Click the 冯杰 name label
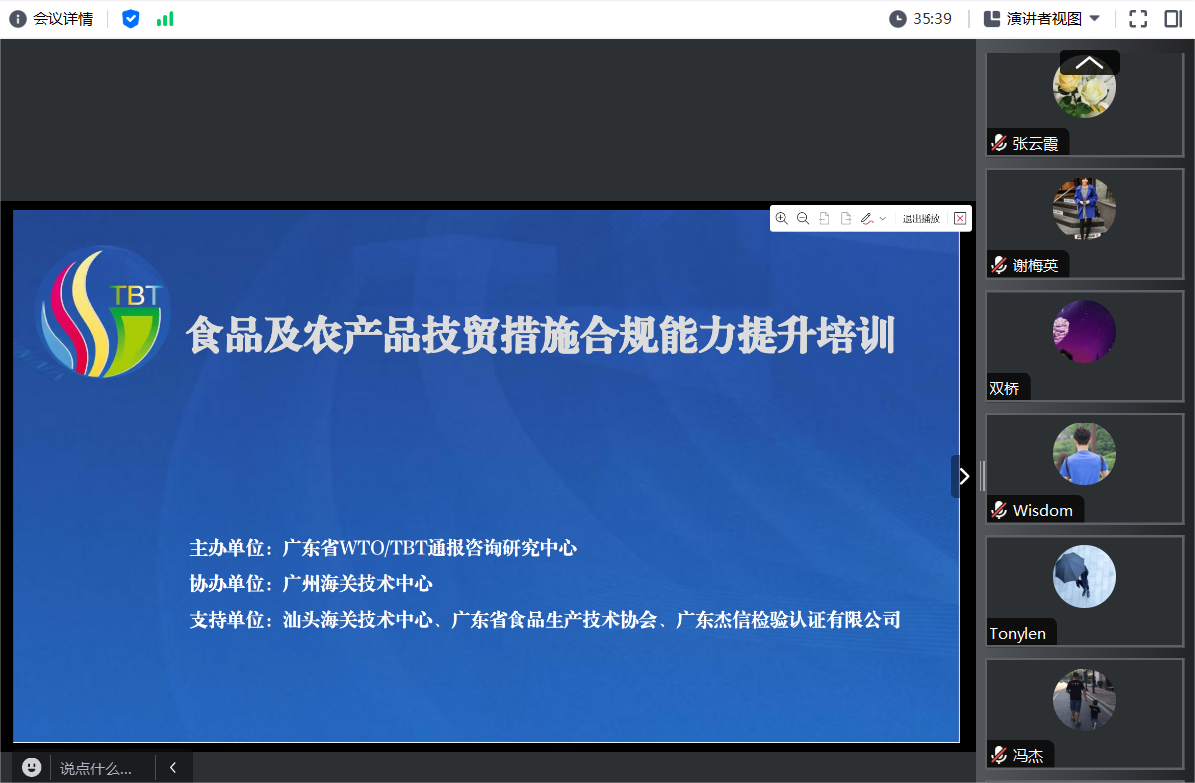This screenshot has width=1195, height=783. click(x=1027, y=756)
